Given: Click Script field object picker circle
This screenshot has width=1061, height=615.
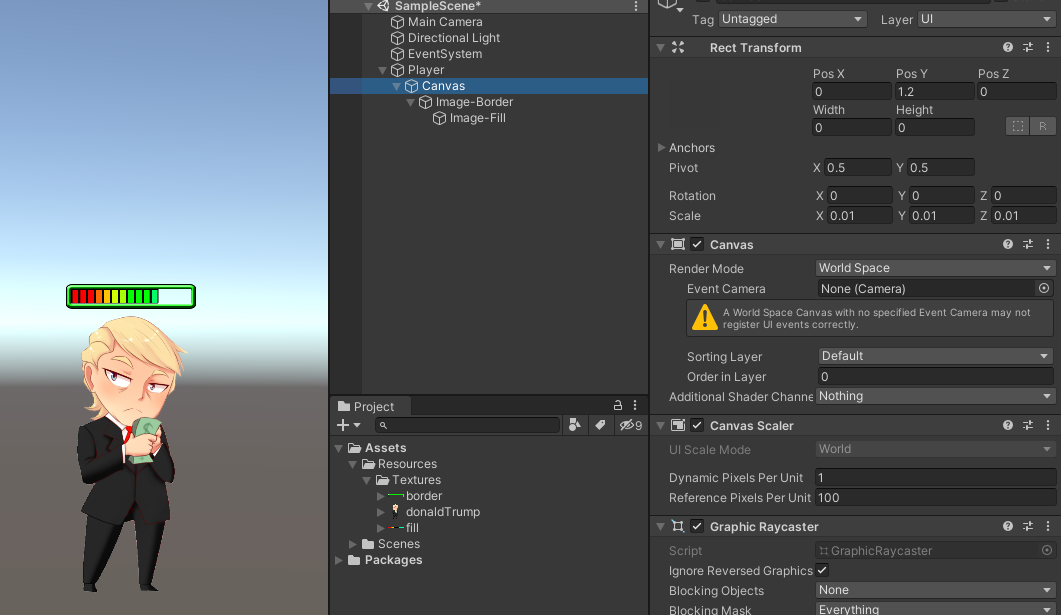Looking at the screenshot, I should [1047, 550].
